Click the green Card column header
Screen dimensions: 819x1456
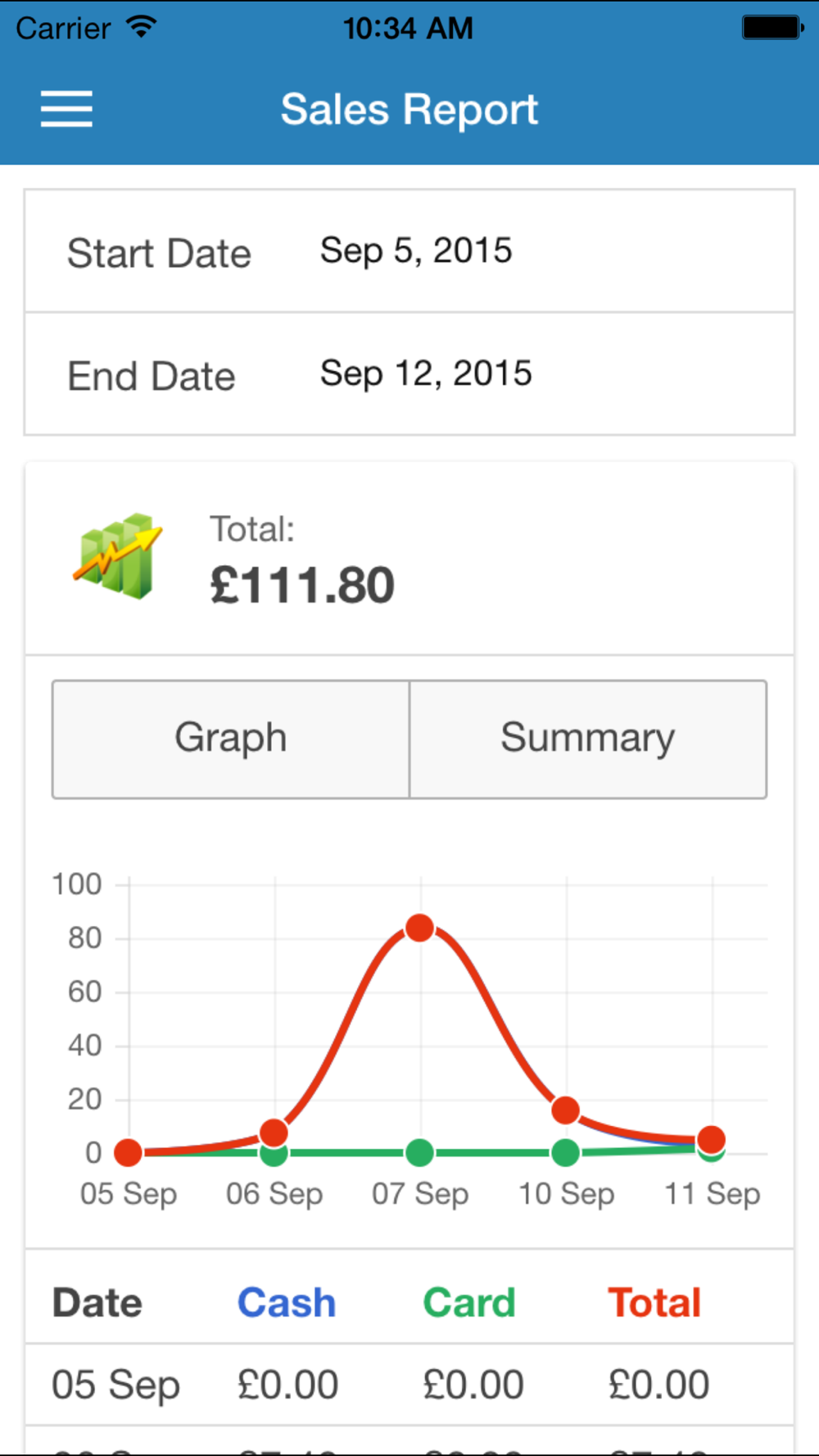469,1303
